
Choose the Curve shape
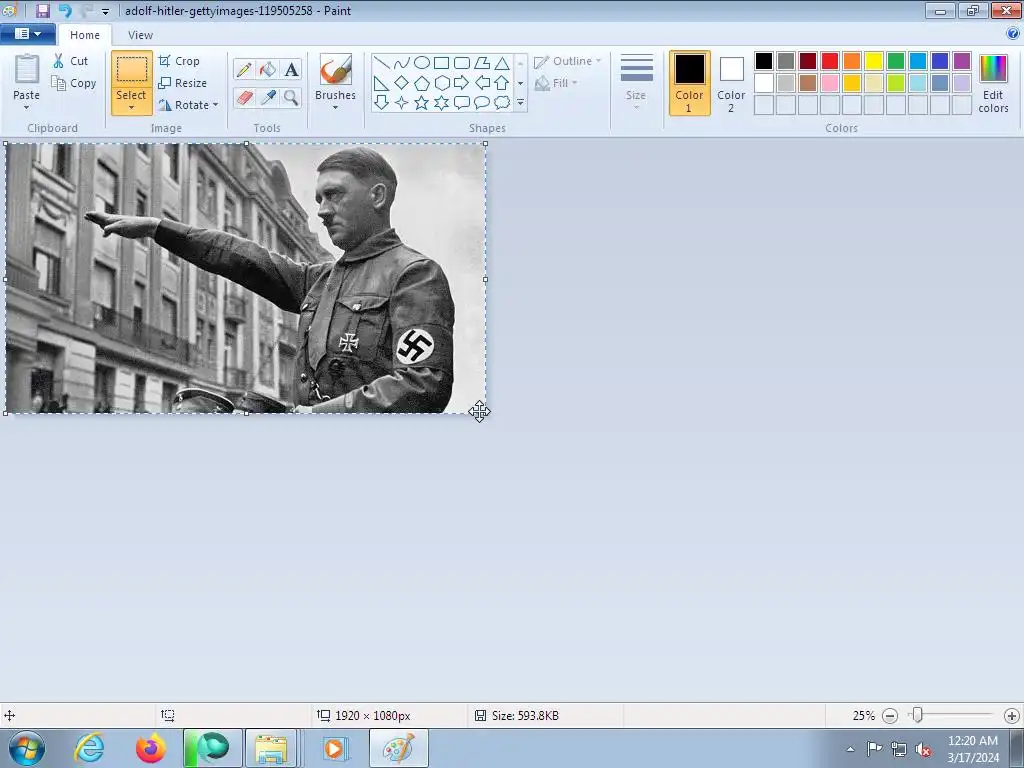(402, 63)
